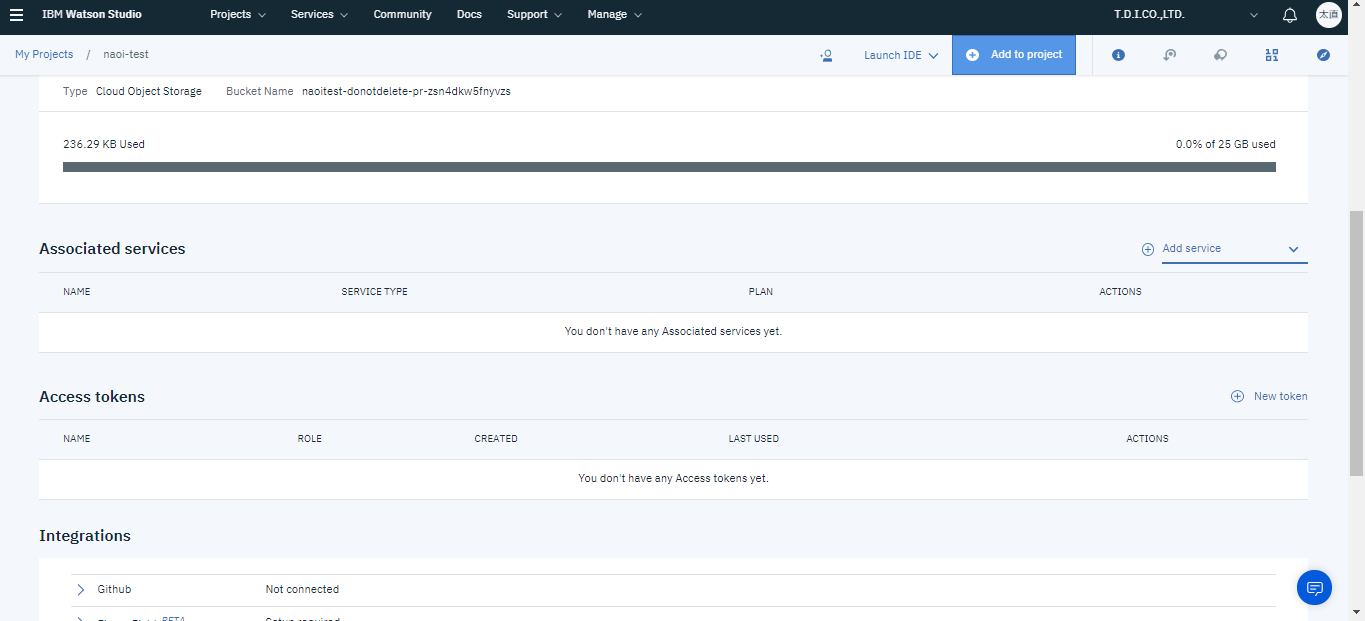
Task: Open the Add service dropdown
Action: point(1234,249)
